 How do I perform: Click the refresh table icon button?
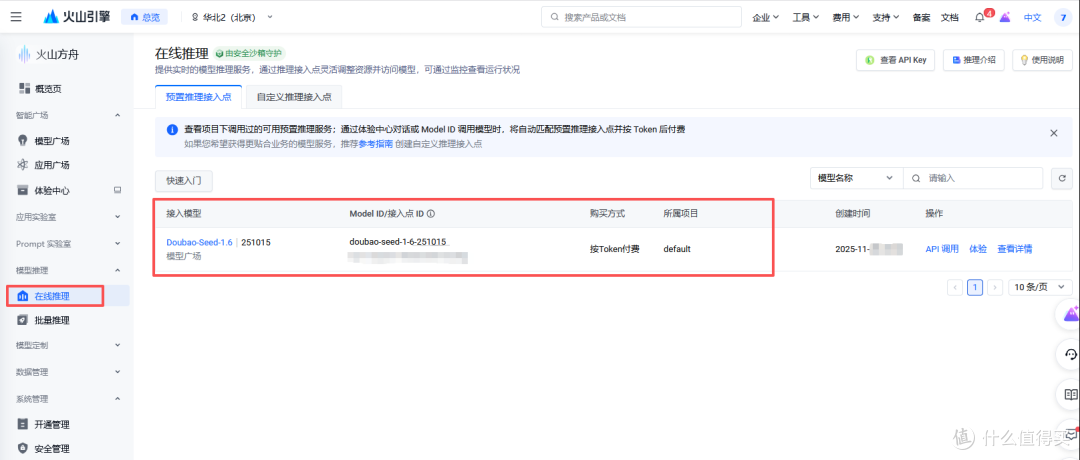1061,178
